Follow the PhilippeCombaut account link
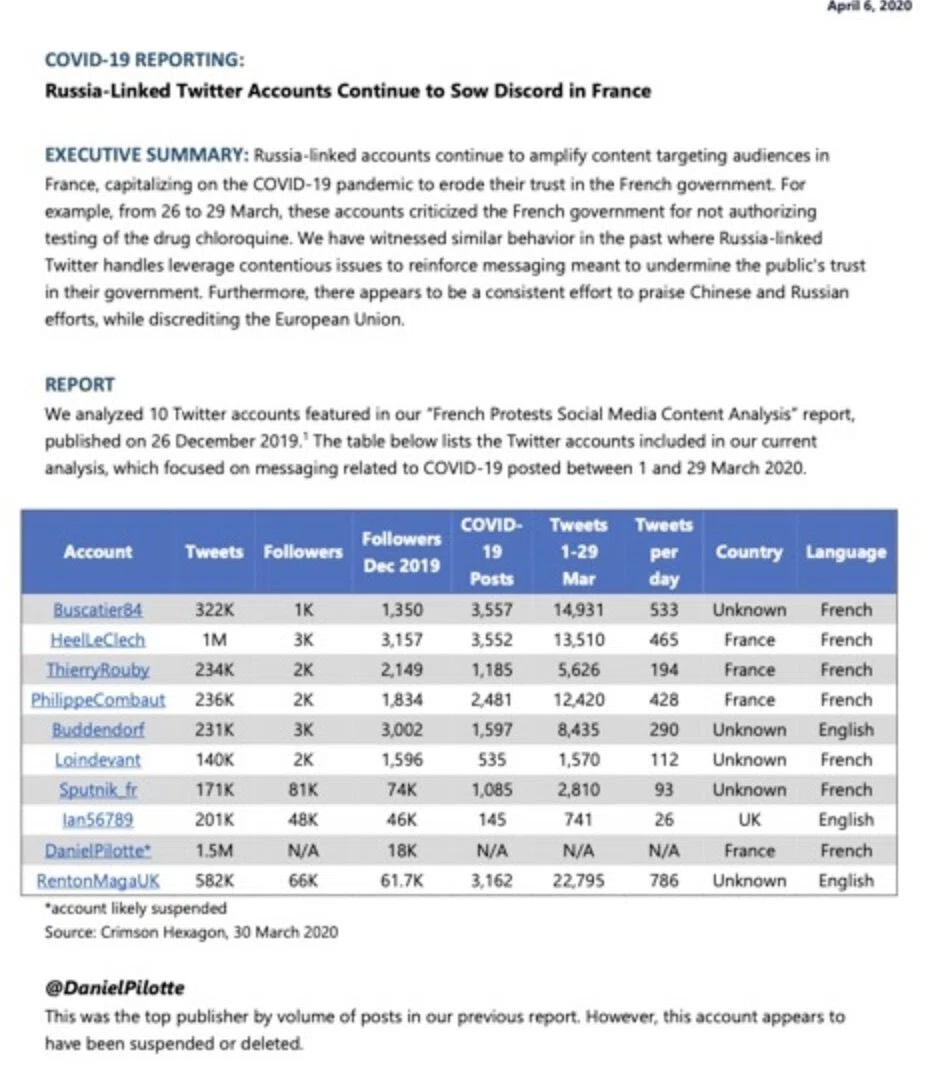This screenshot has height=1078, width=948. click(x=98, y=700)
